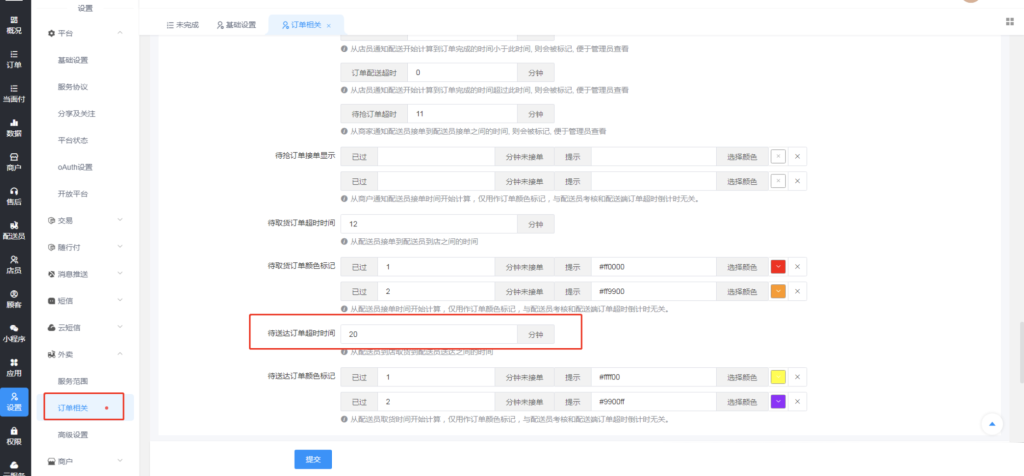Click the 应用 apps grid icon
The width and height of the screenshot is (1024, 476).
tap(14, 366)
